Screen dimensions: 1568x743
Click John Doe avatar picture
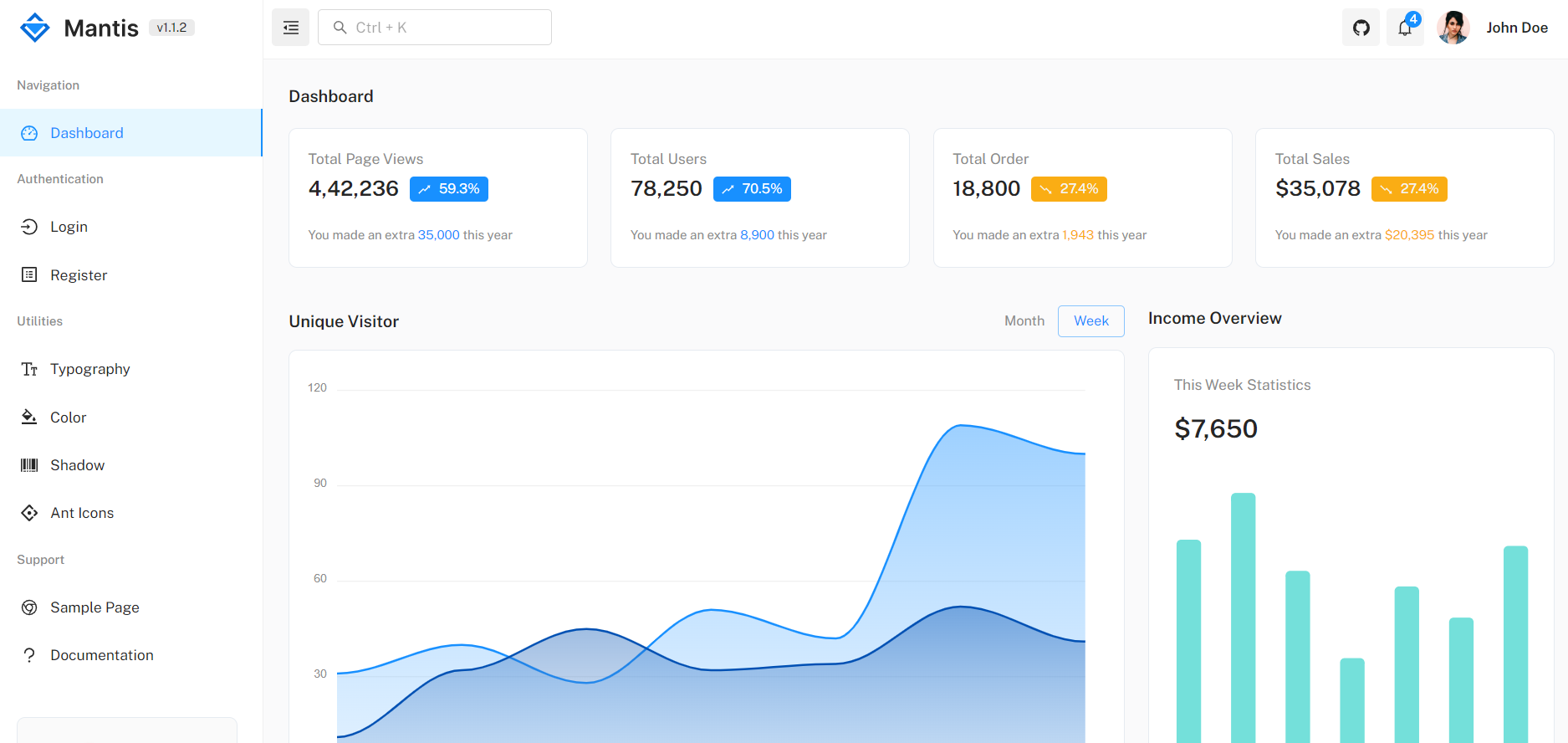1453,28
